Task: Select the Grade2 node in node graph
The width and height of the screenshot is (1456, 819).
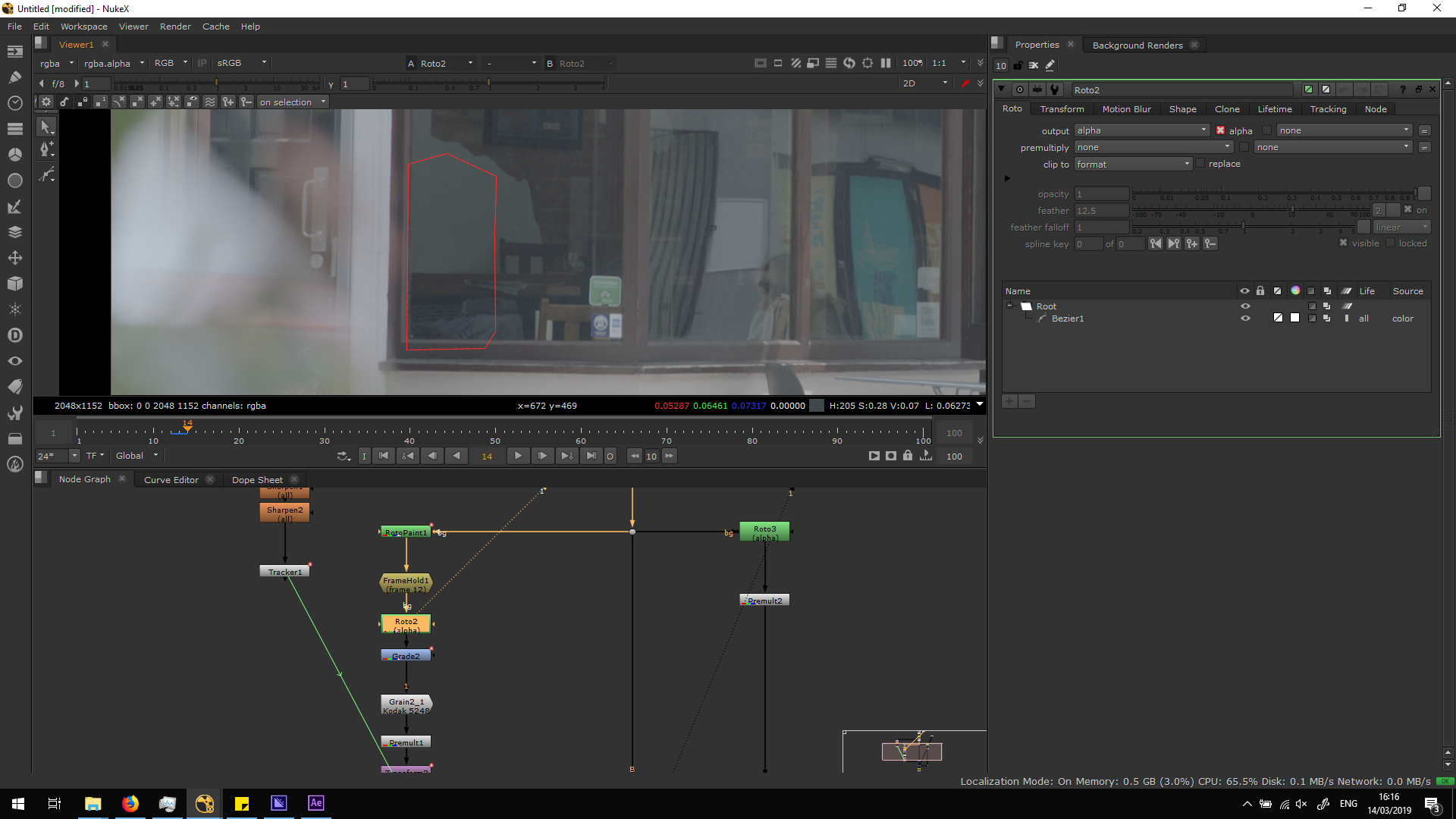Action: tap(406, 656)
